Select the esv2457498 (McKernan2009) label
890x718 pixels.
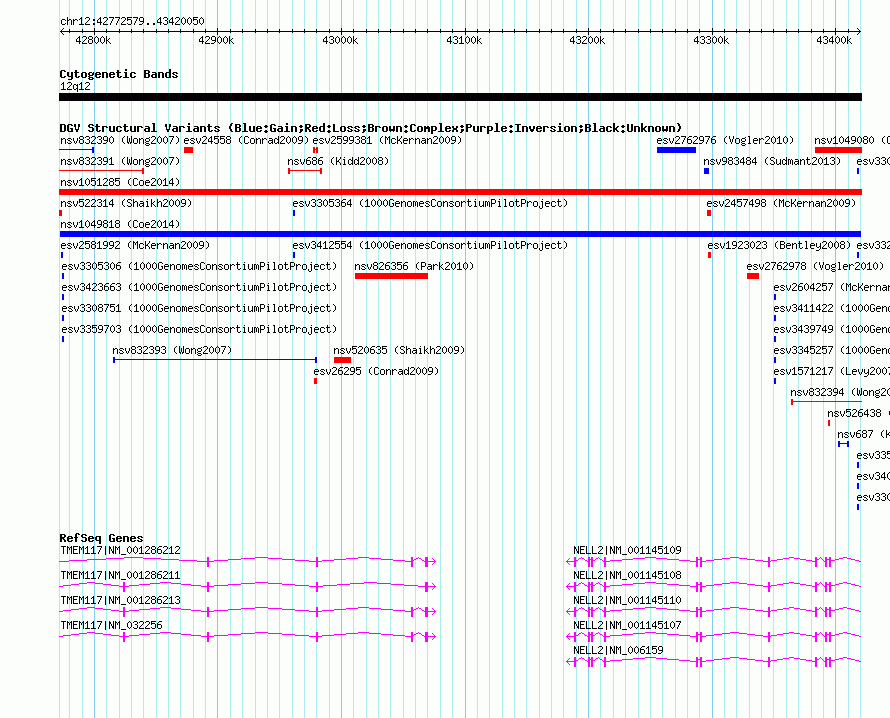coord(781,203)
